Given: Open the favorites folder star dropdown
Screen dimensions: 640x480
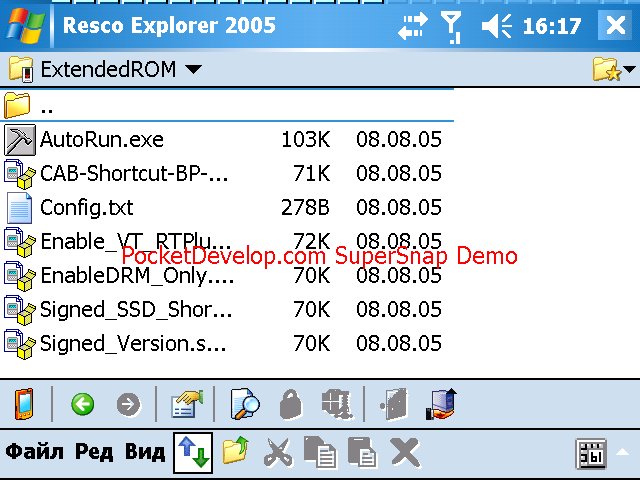Looking at the screenshot, I should (x=613, y=69).
